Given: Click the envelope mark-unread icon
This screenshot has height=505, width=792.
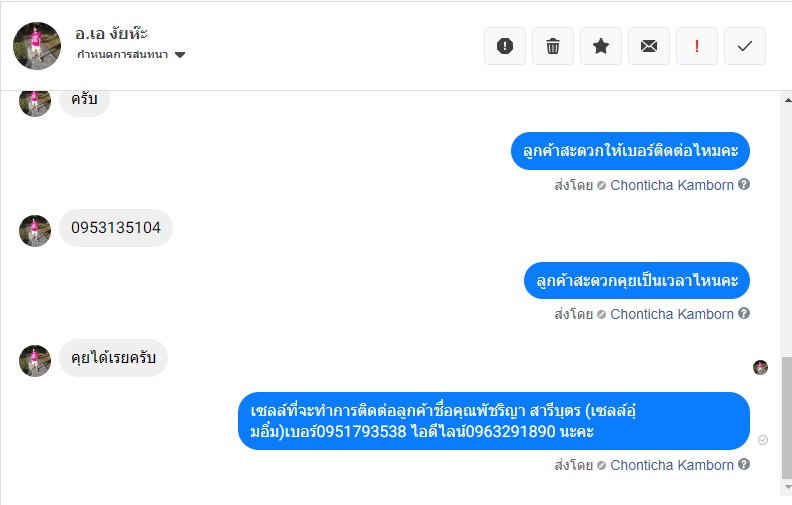Looking at the screenshot, I should [649, 46].
